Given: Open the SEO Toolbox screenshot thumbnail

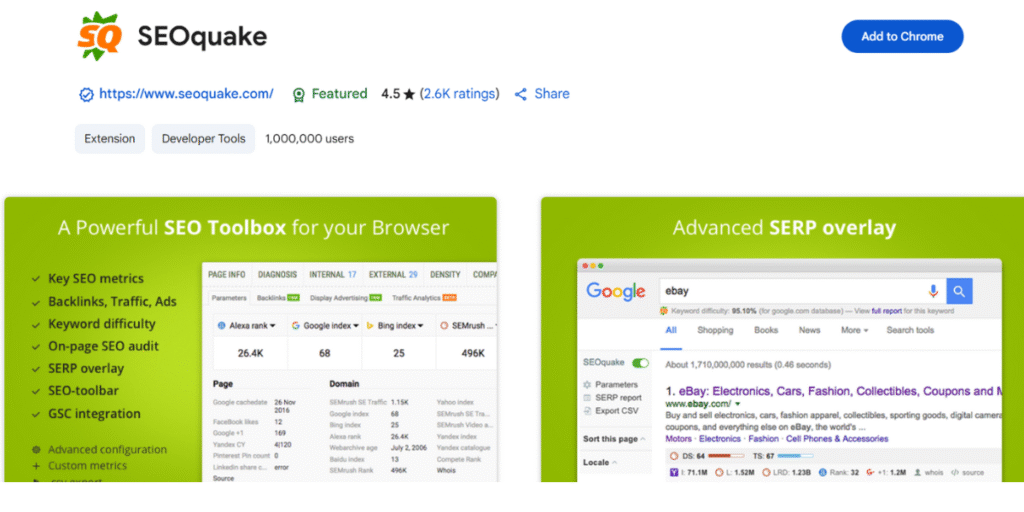Looking at the screenshot, I should (x=251, y=340).
